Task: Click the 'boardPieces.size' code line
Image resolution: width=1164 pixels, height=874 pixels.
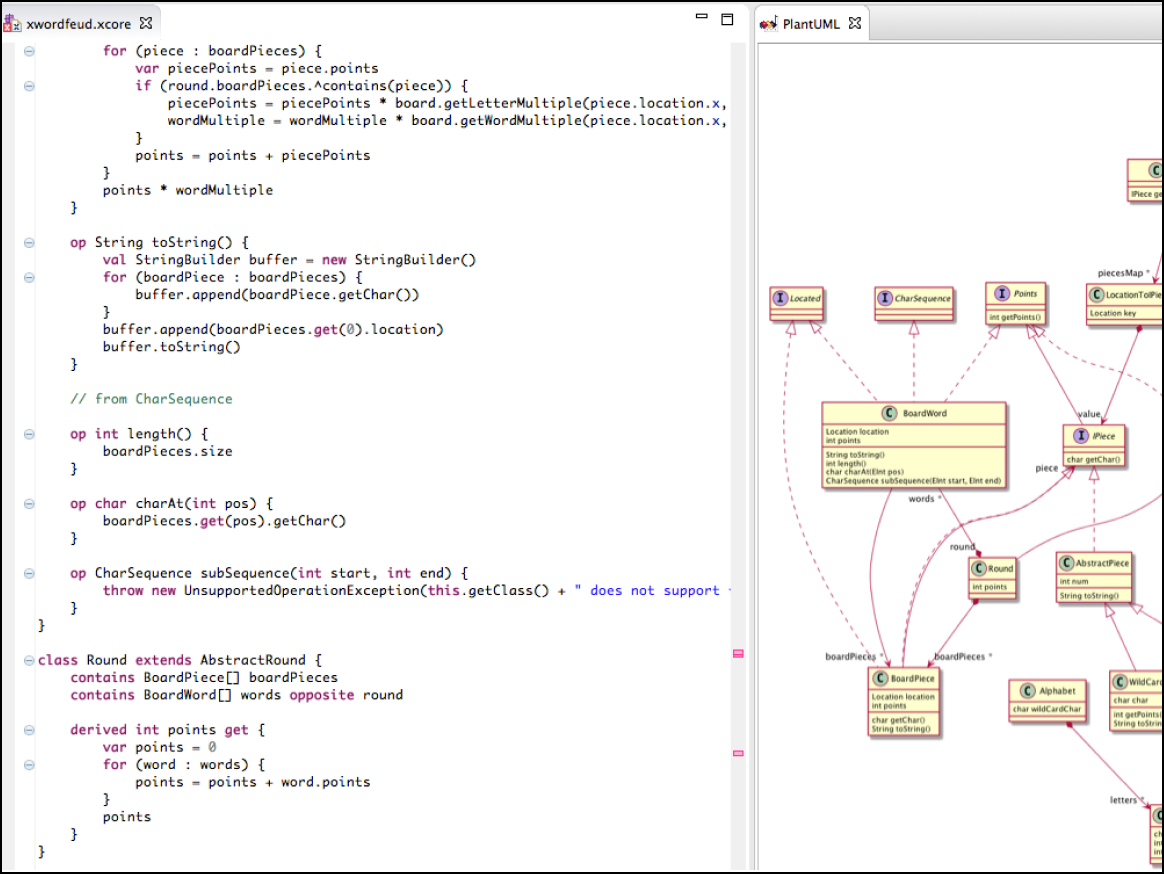Action: tap(168, 451)
